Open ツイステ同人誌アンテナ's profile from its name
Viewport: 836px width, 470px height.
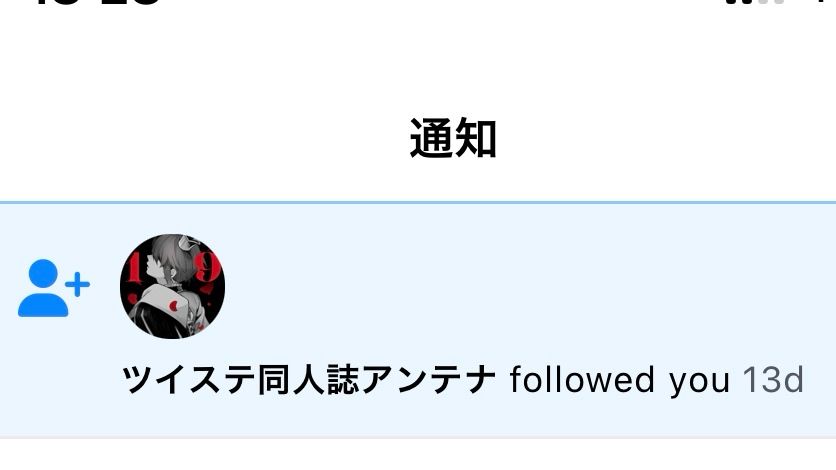309,379
